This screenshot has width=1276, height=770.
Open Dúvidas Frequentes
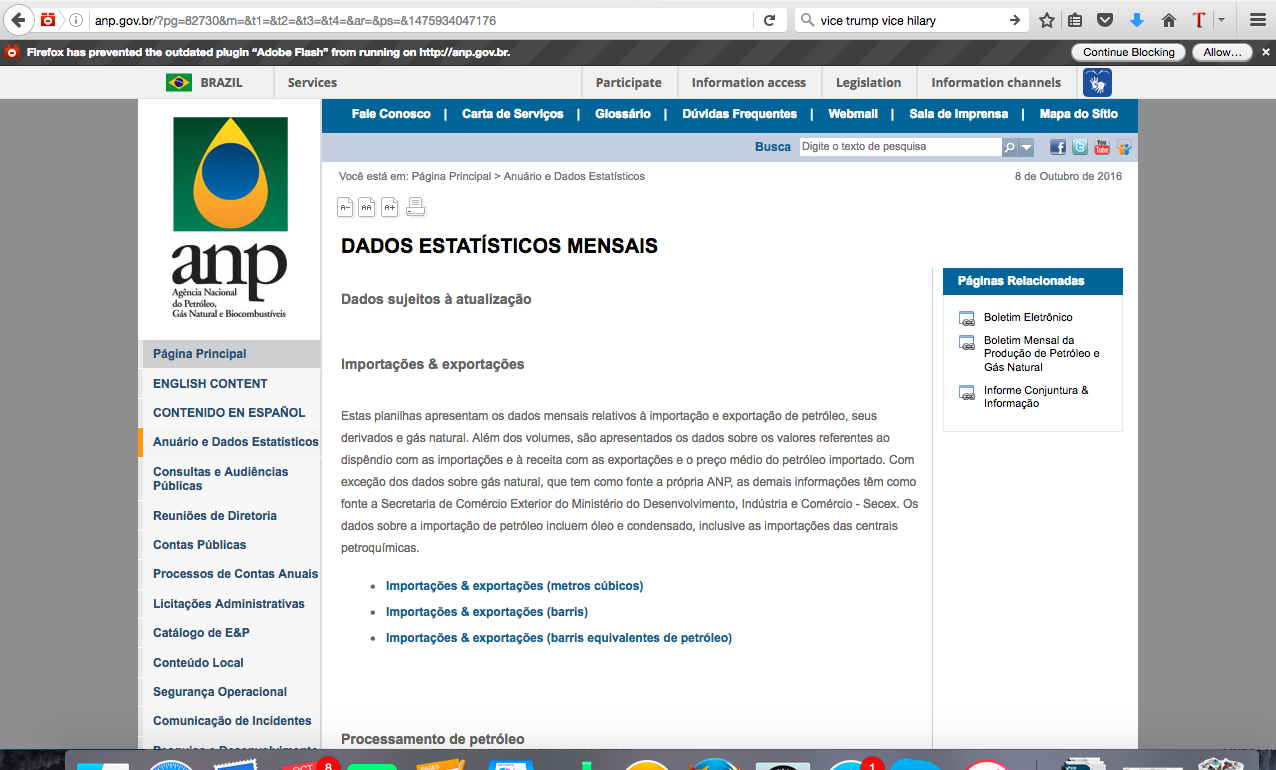(x=740, y=114)
